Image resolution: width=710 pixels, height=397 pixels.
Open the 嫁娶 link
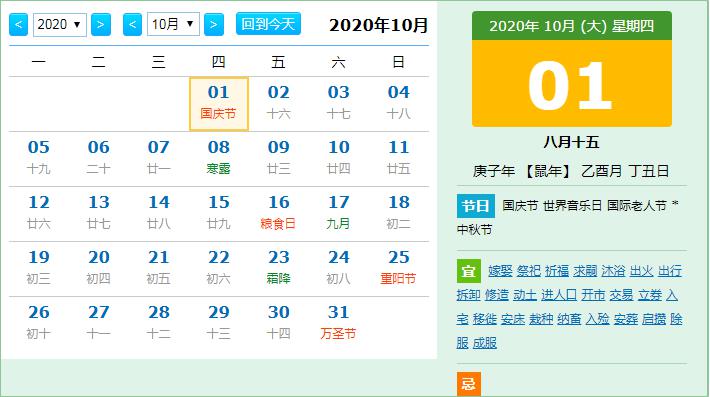click(x=500, y=271)
